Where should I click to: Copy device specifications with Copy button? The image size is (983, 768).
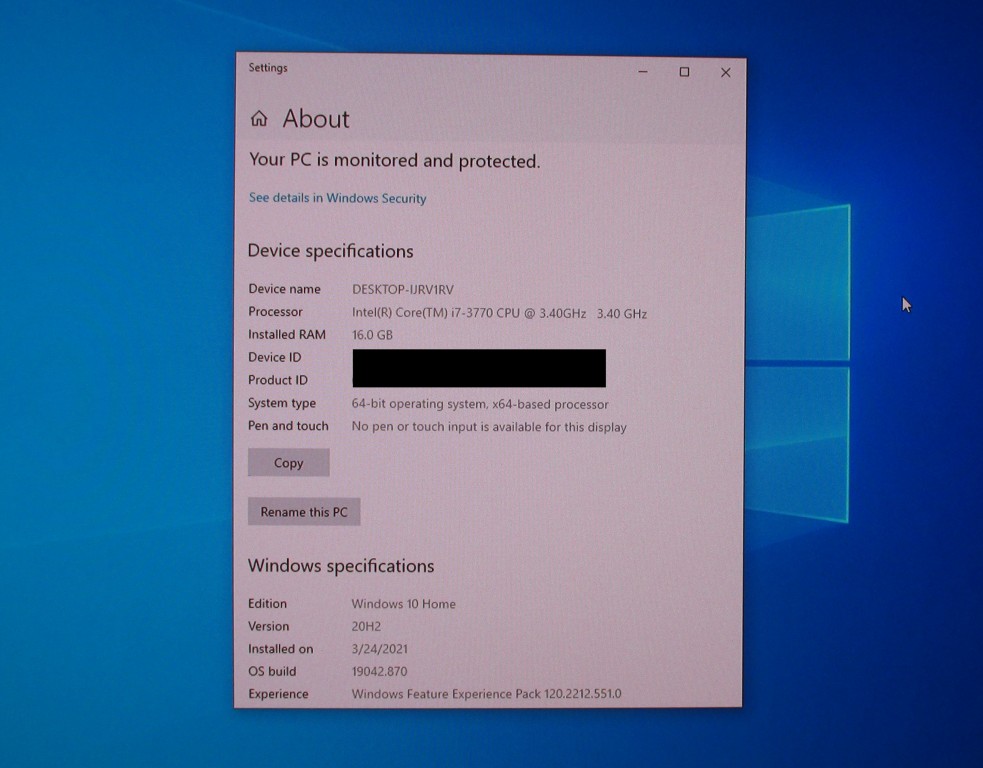click(x=288, y=463)
